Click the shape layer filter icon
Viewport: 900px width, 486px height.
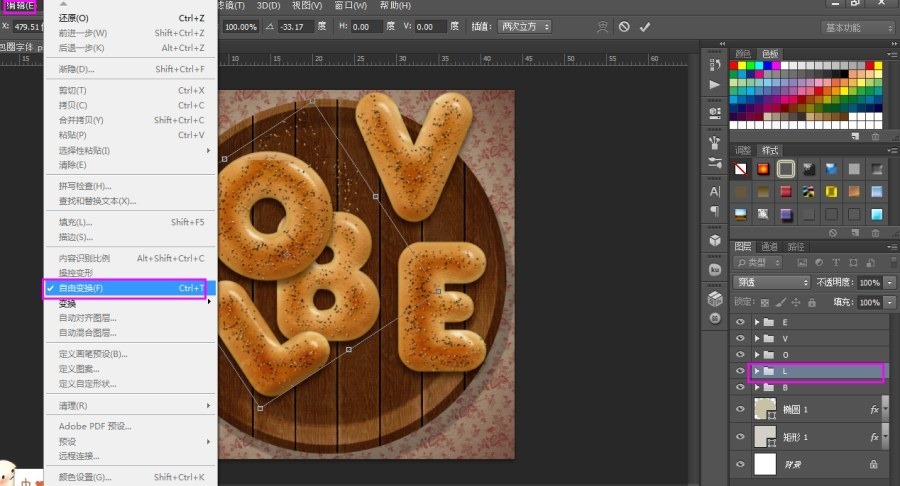(x=853, y=263)
